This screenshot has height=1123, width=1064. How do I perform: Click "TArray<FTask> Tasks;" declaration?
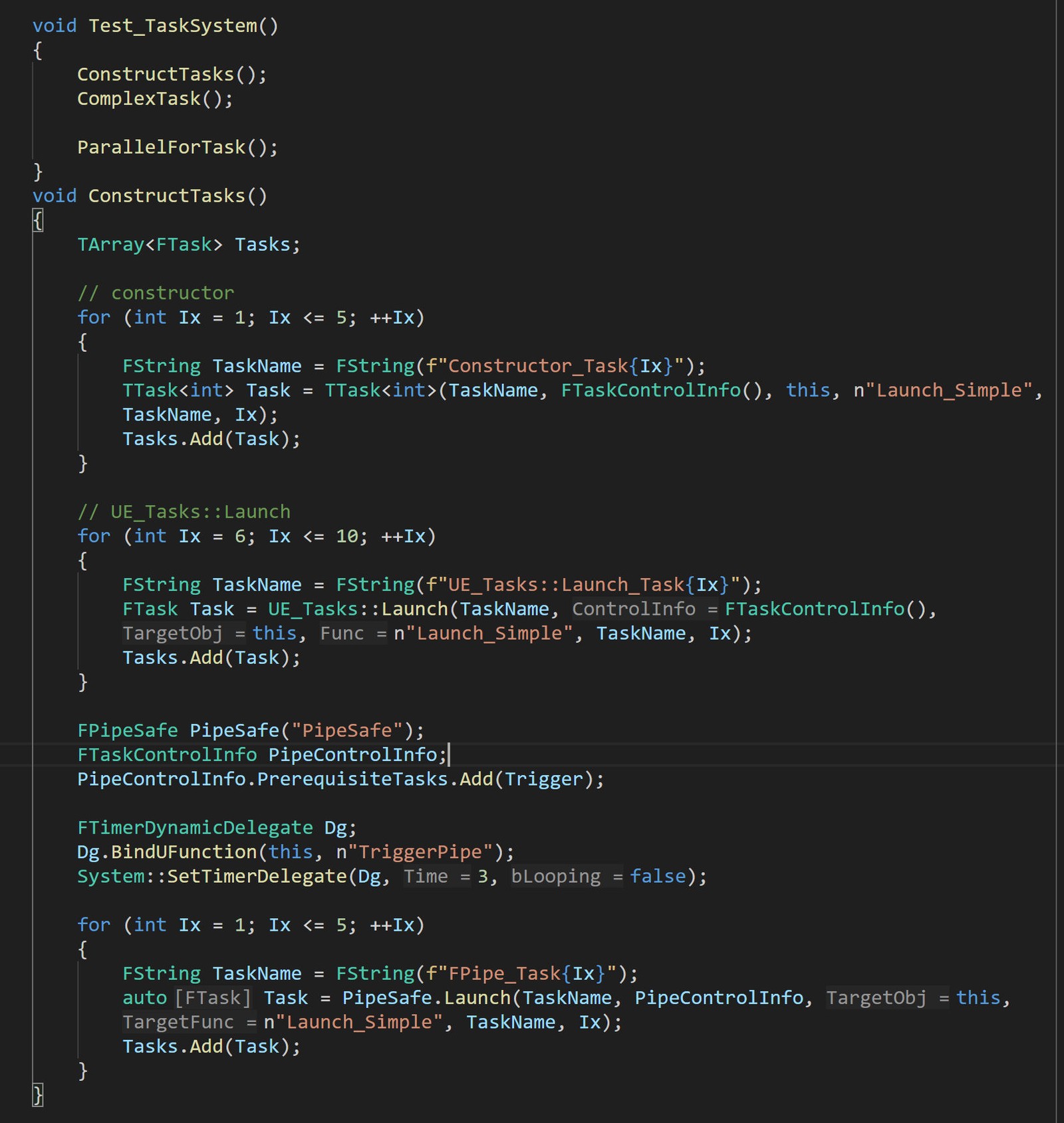point(189,245)
